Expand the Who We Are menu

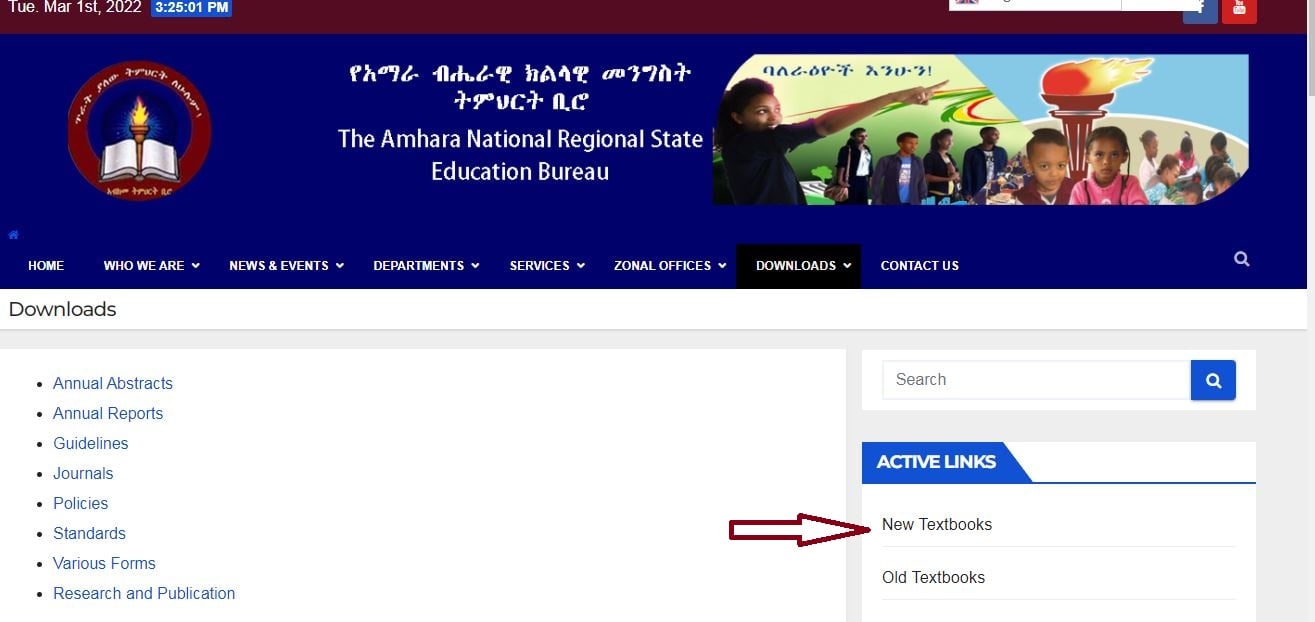coord(151,266)
